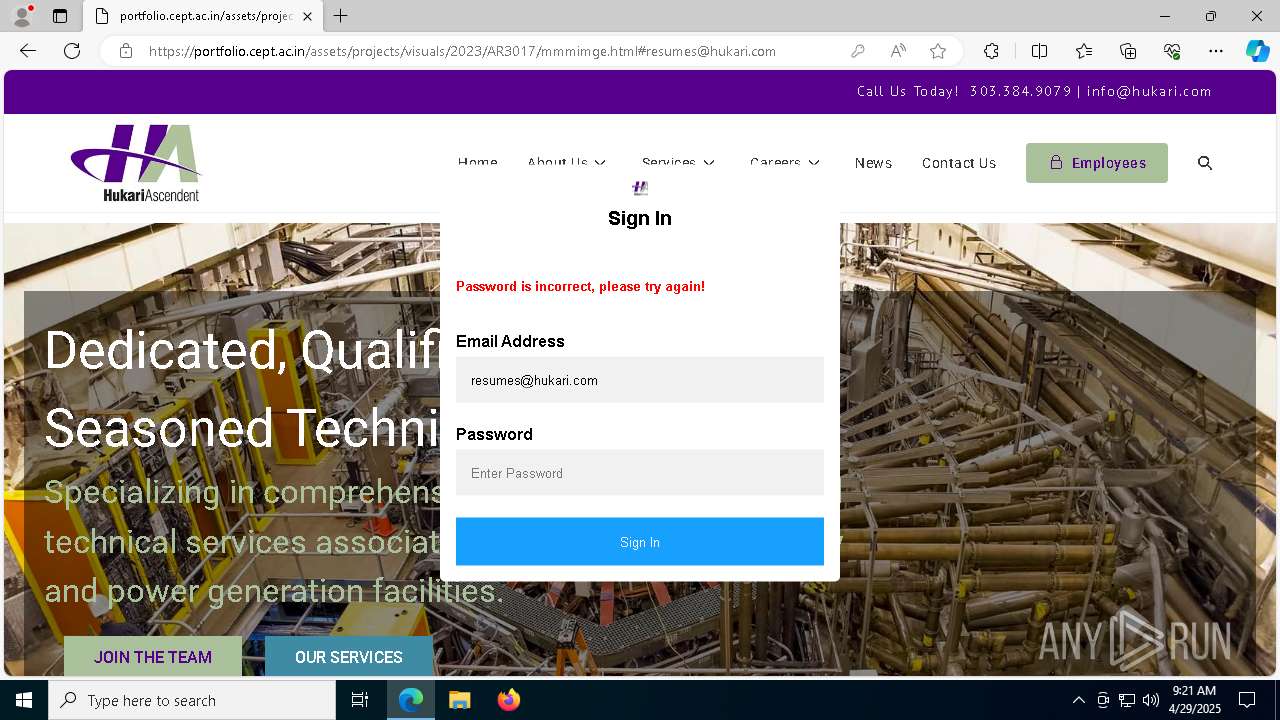Click the Hukari Ascendent logo
The height and width of the screenshot is (720, 1280).
(136, 163)
